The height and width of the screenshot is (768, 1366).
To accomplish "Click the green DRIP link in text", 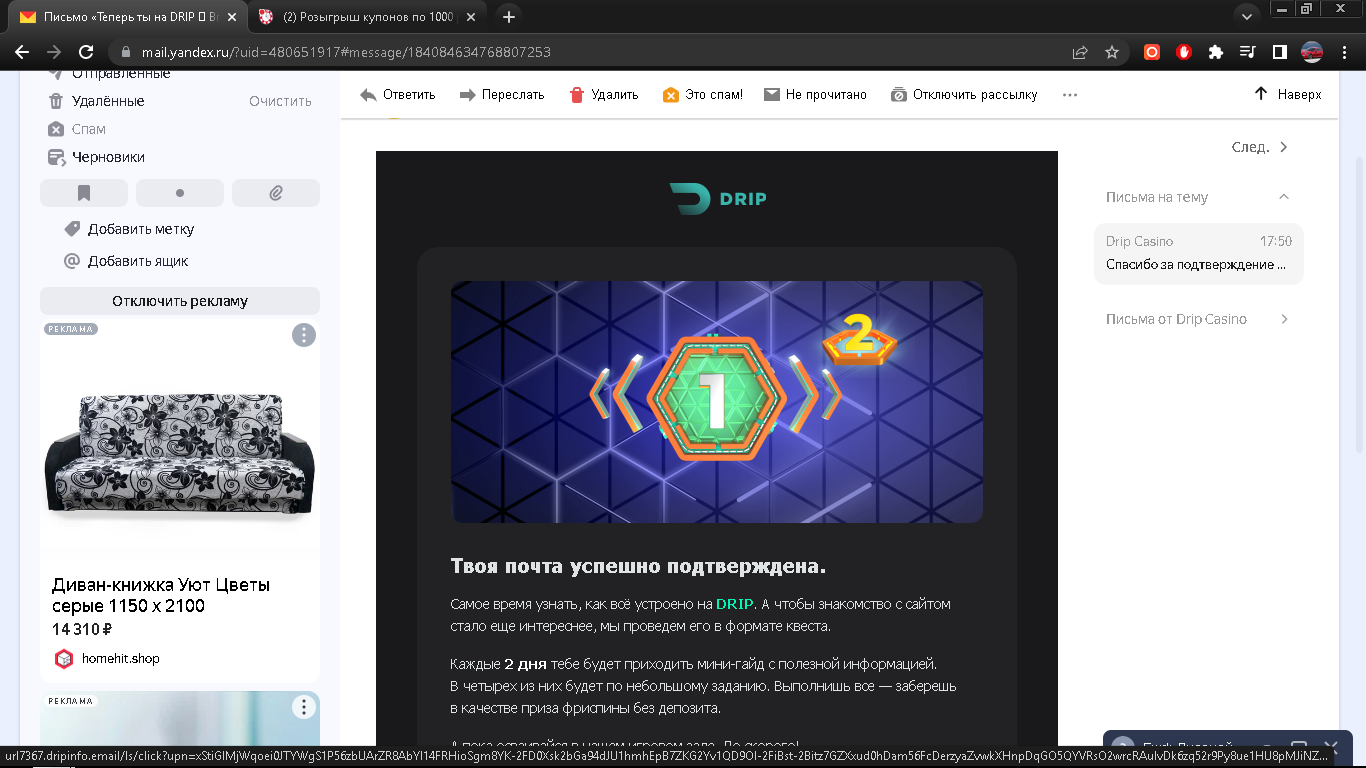I will [x=735, y=604].
